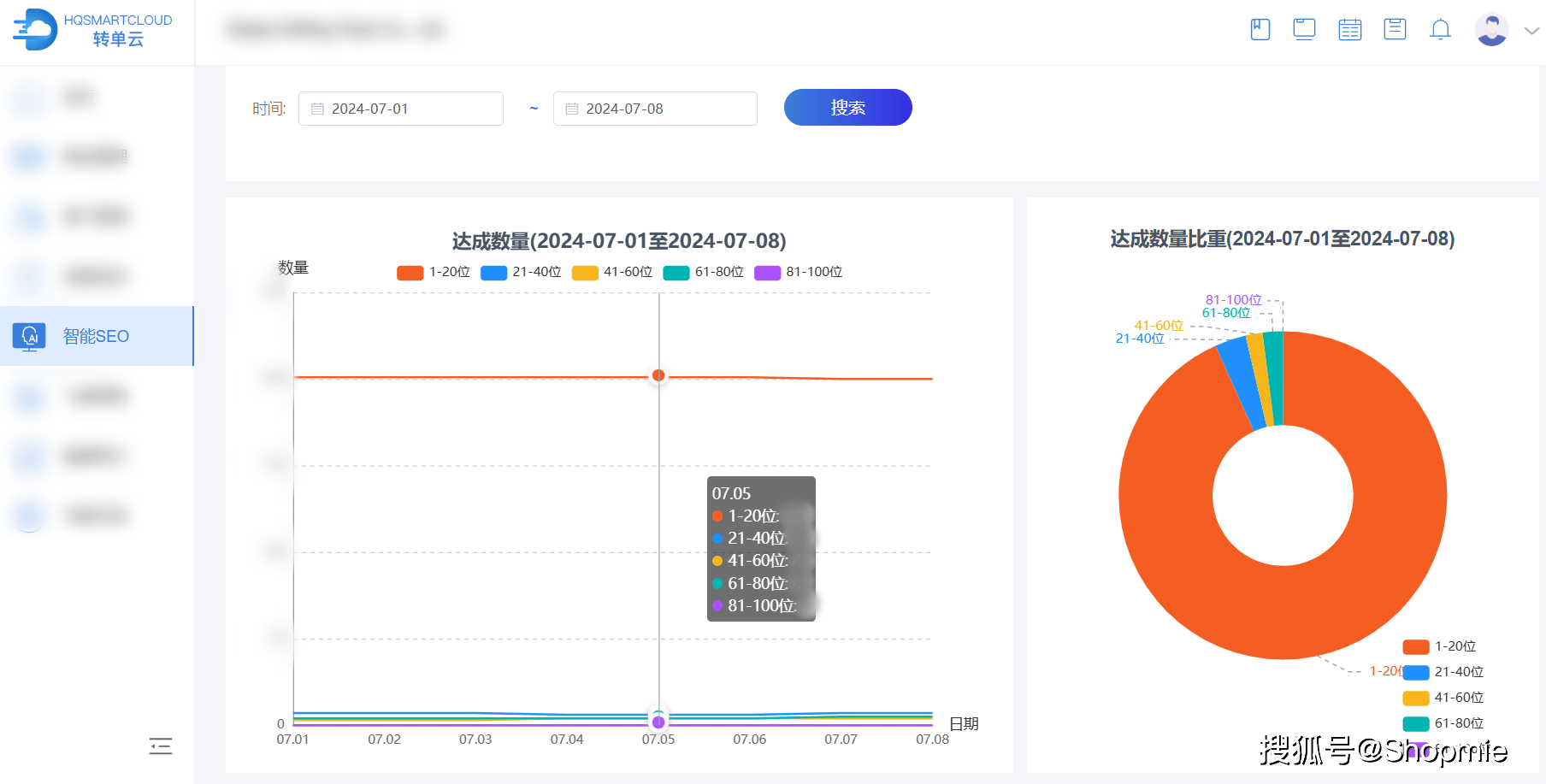Click the 41-60位 pie label
Screen dimensions: 1546x784
click(x=1159, y=326)
